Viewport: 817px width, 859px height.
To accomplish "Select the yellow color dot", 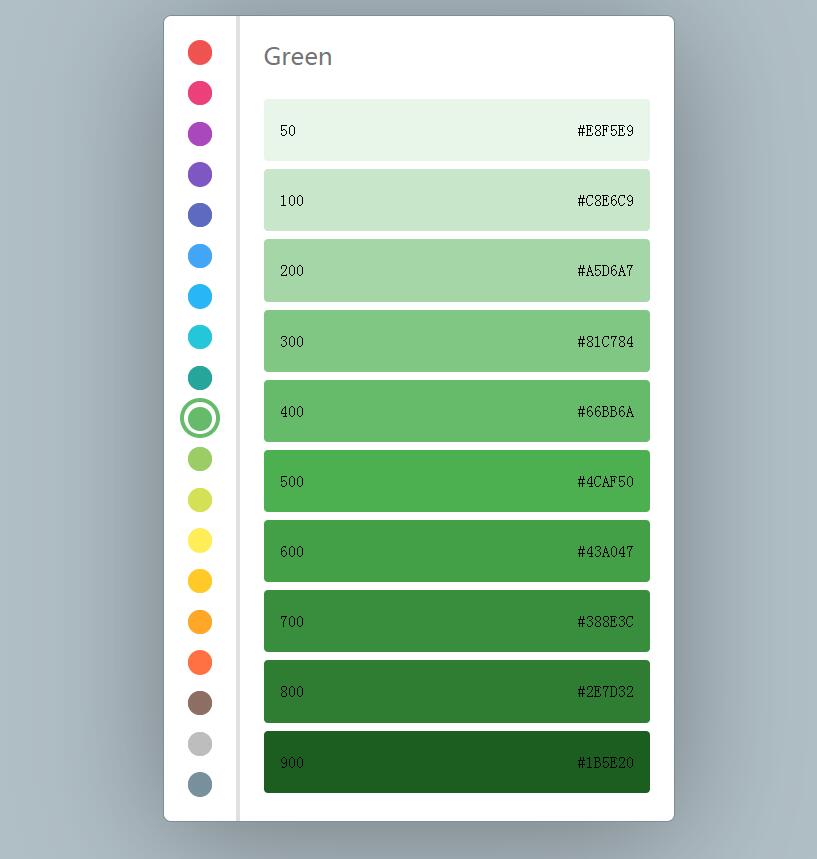I will pyautogui.click(x=200, y=540).
